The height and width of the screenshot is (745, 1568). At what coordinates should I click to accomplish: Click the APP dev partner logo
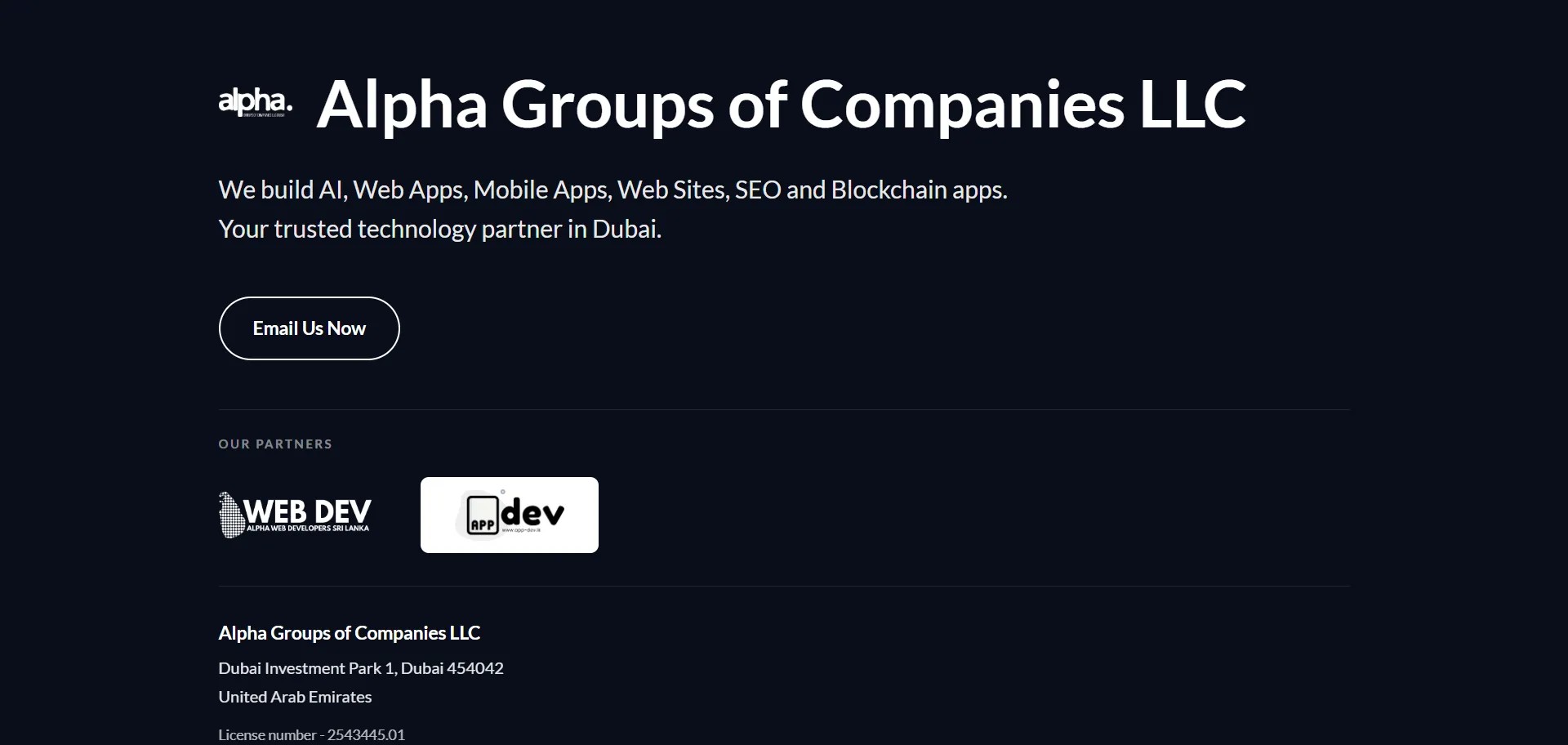tap(509, 515)
